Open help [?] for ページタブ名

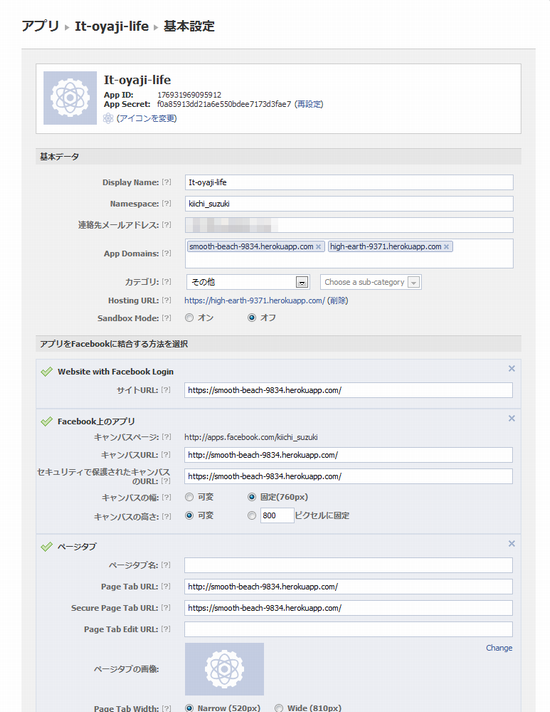pyautogui.click(x=166, y=565)
